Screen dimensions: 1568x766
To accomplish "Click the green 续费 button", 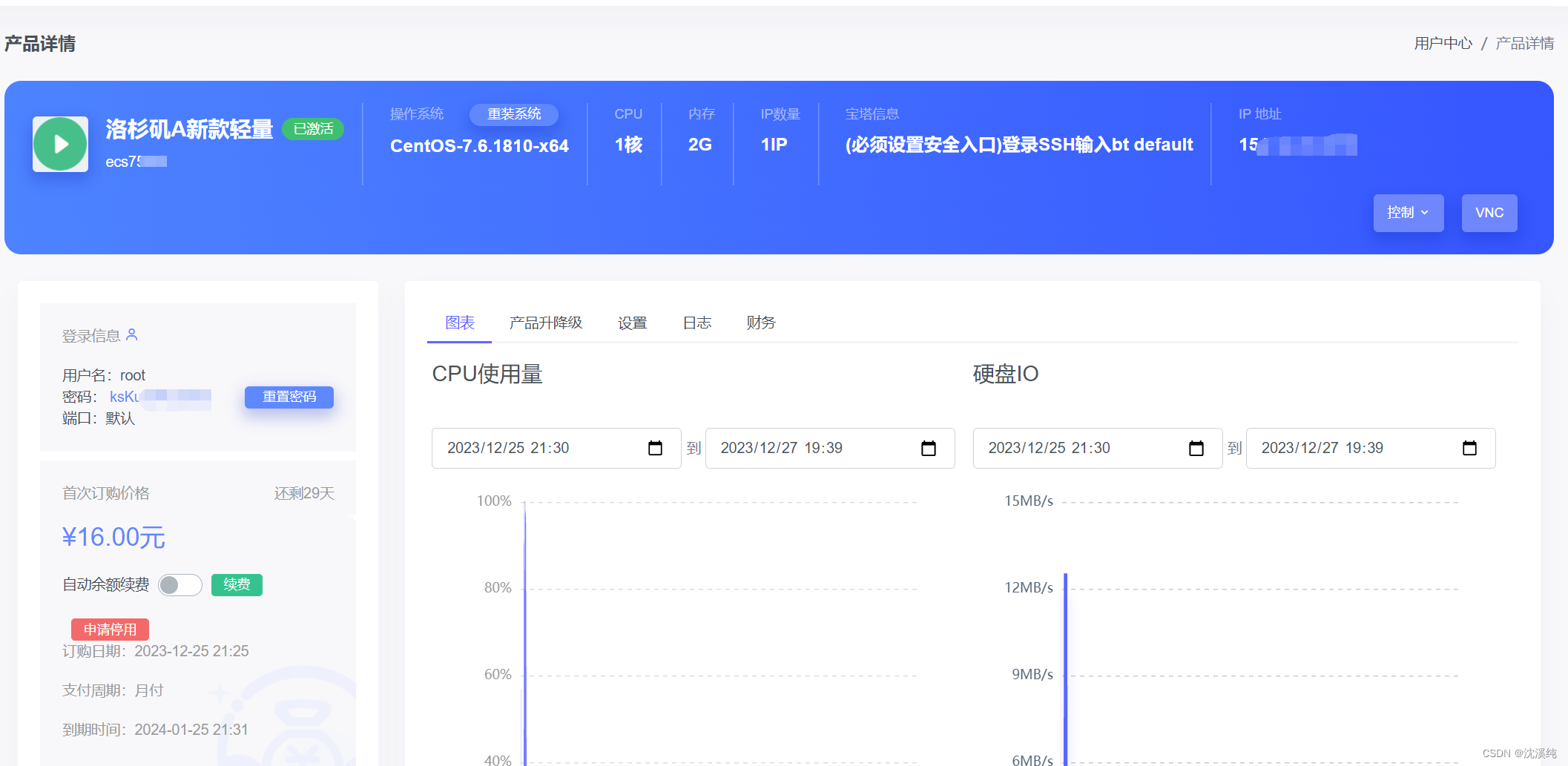I will pos(237,585).
